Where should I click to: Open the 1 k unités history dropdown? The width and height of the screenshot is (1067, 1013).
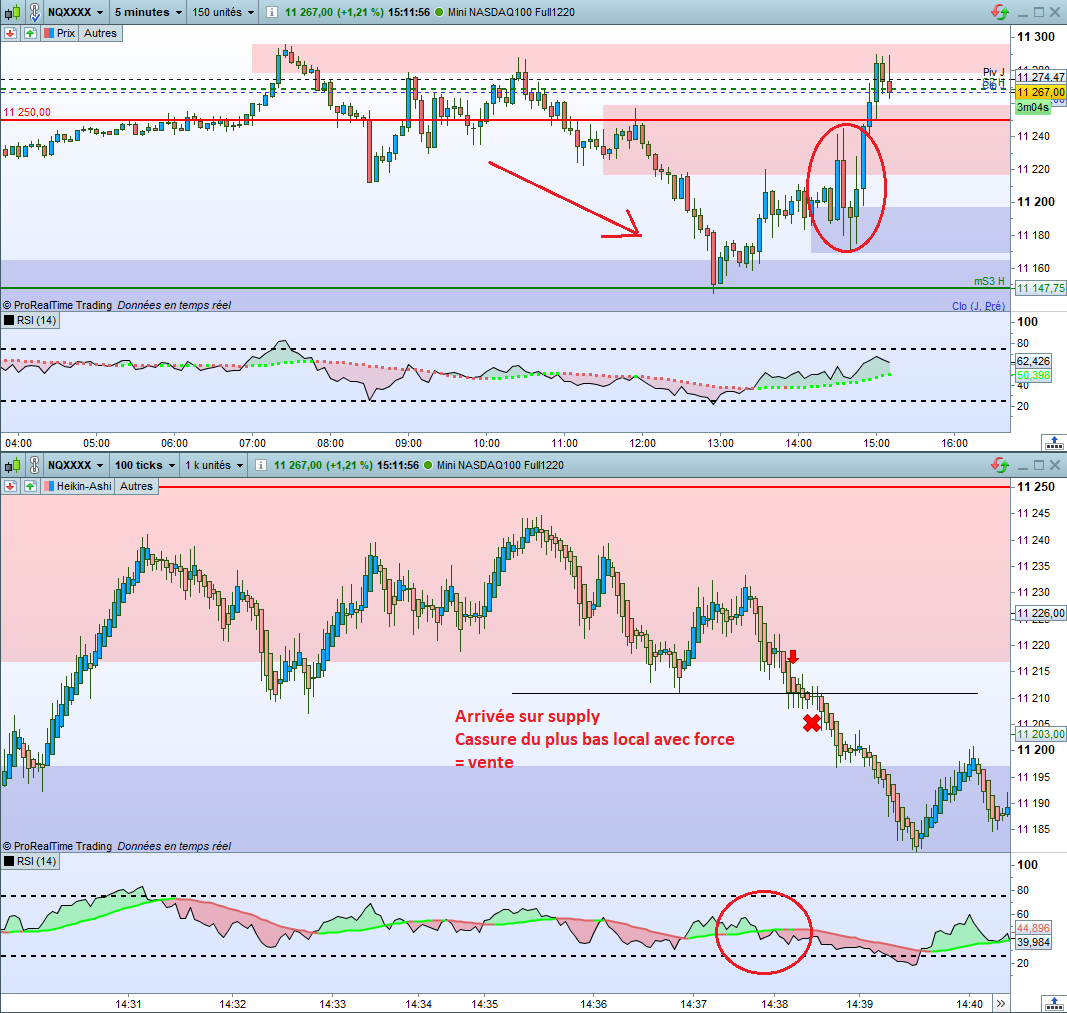pyautogui.click(x=214, y=465)
